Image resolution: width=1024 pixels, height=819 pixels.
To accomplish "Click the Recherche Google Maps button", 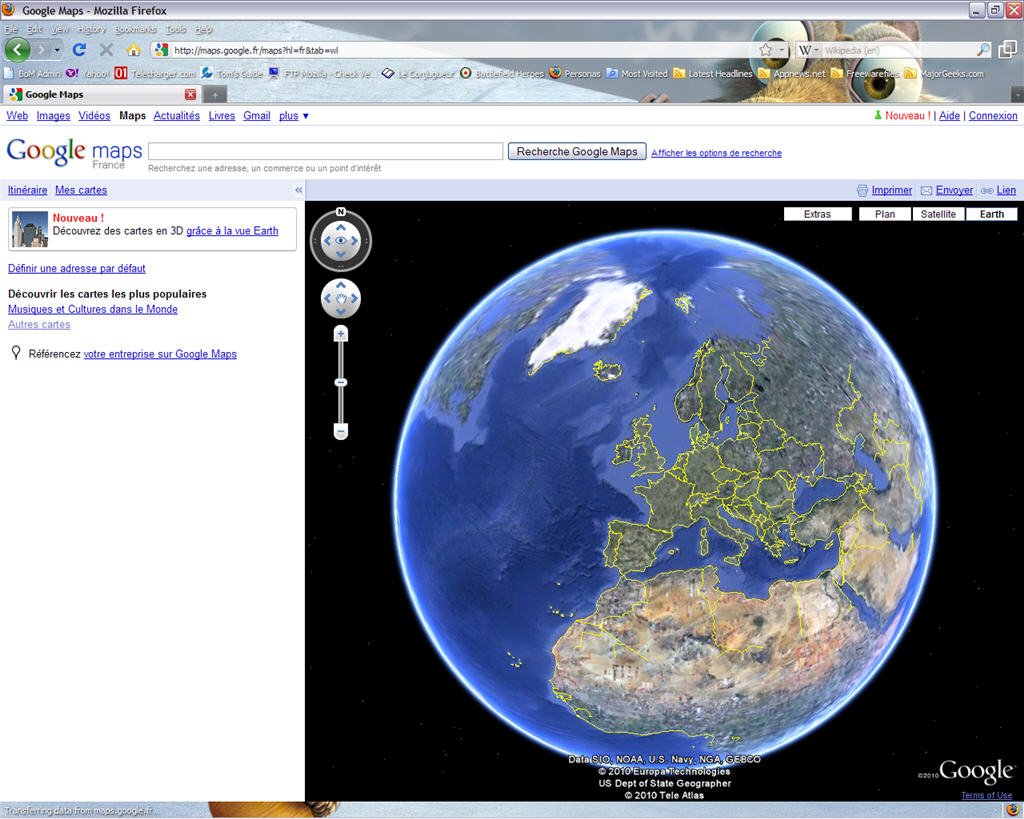I will [577, 152].
